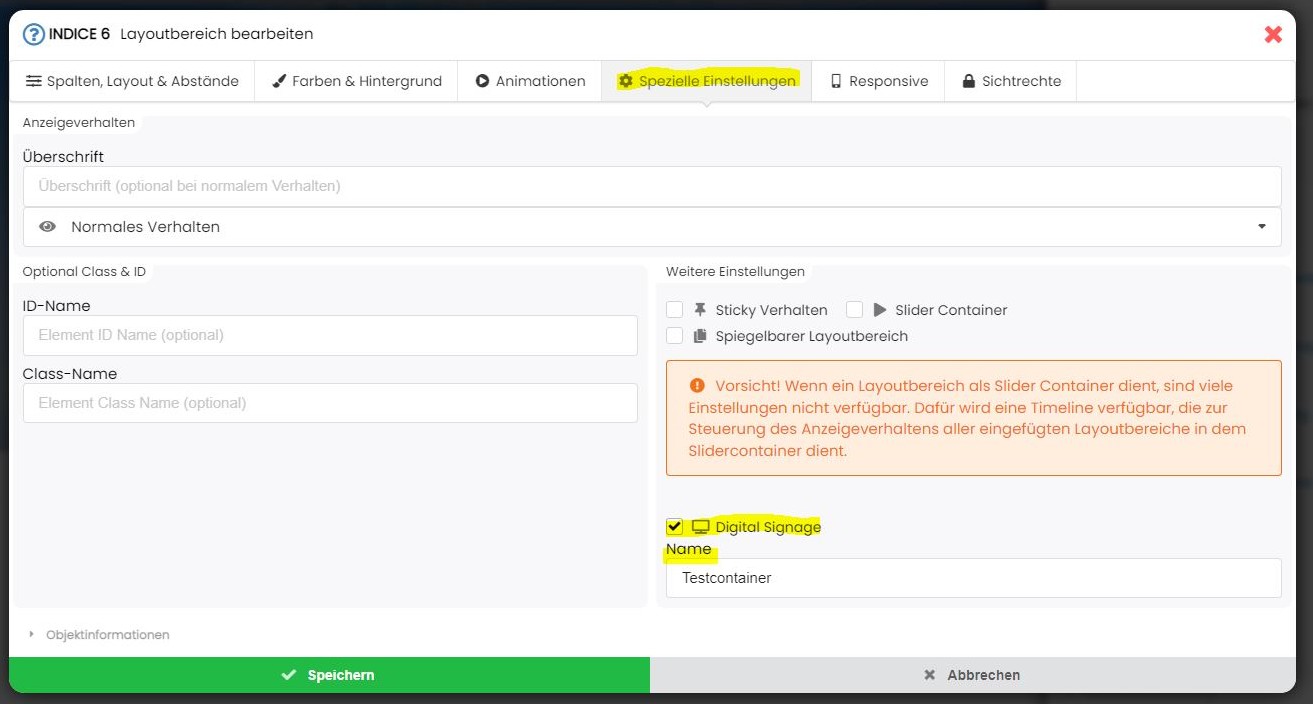
Task: Switch to Farben & Hintergrund tab
Action: point(356,81)
